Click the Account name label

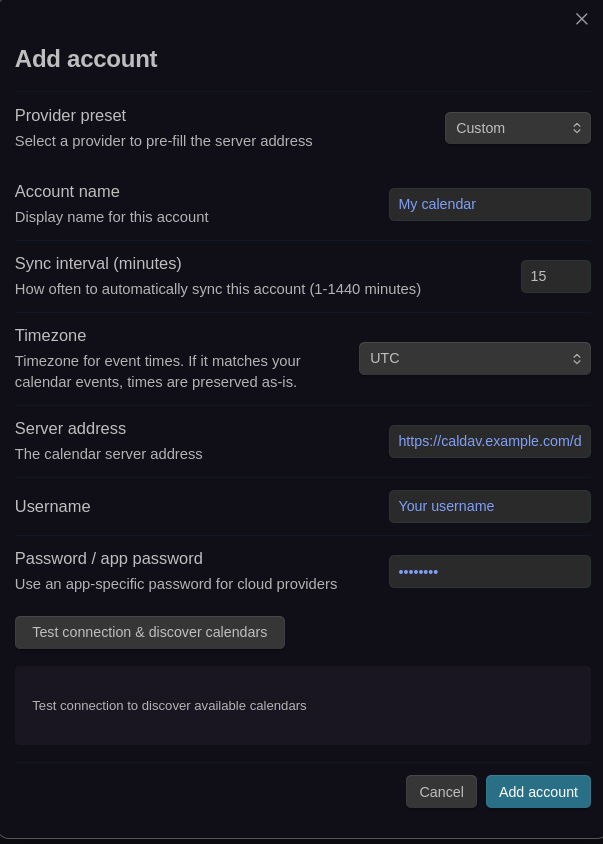67,191
